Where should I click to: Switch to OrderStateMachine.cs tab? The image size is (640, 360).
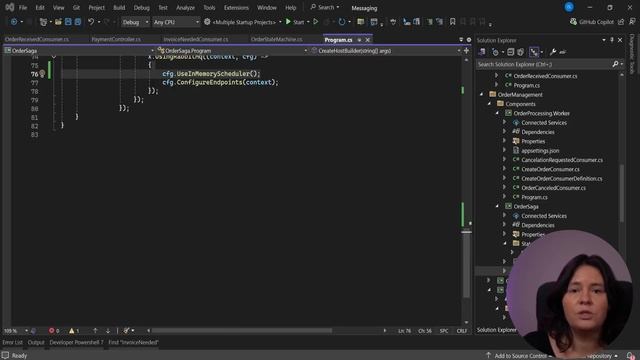pos(277,39)
